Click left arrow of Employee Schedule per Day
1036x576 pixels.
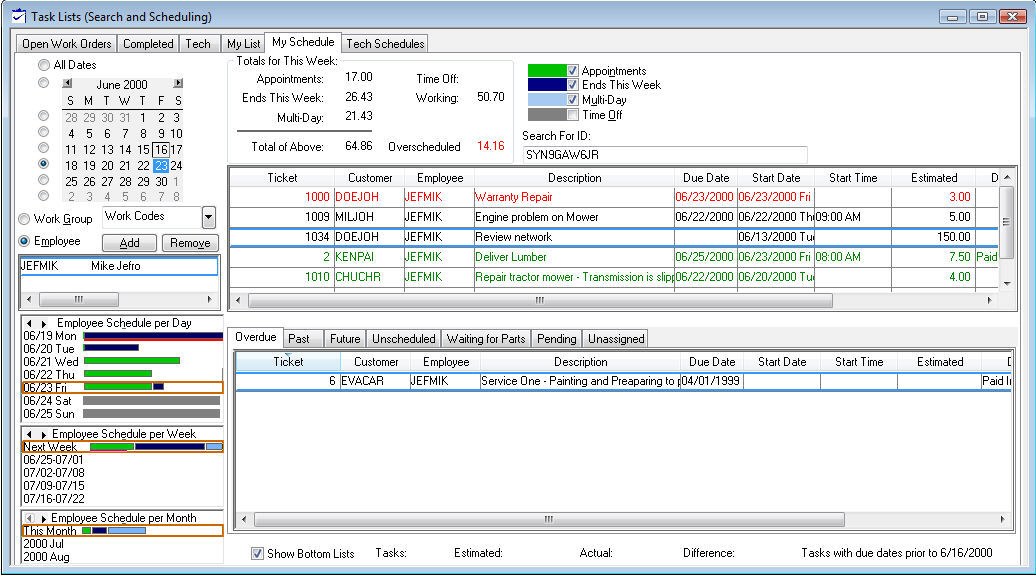click(29, 323)
